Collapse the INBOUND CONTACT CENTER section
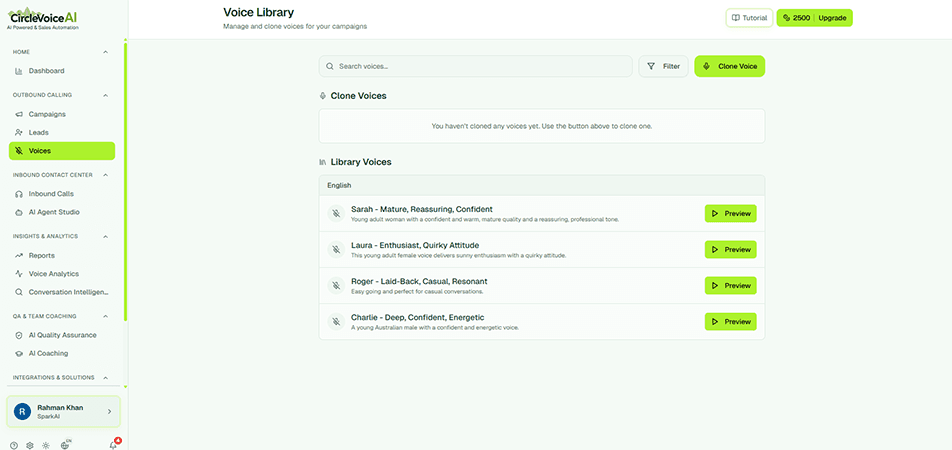This screenshot has width=952, height=450. 106,175
